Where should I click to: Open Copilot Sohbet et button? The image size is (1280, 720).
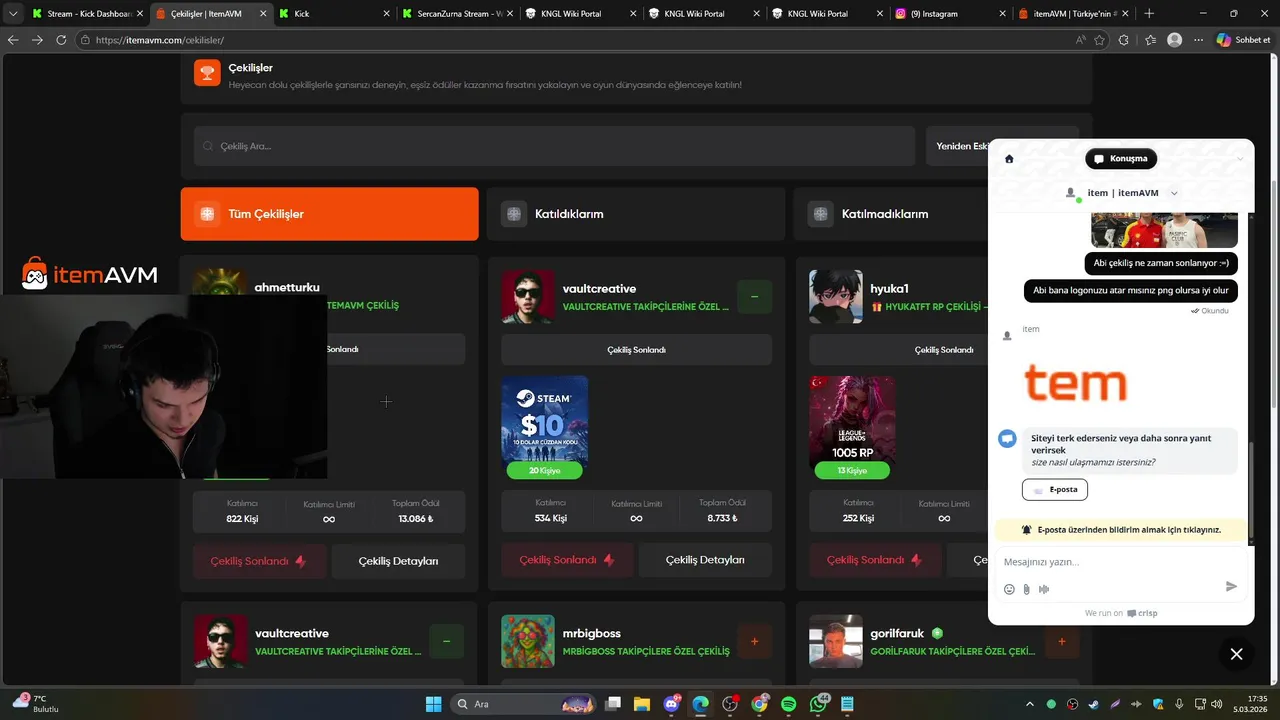(x=1244, y=40)
